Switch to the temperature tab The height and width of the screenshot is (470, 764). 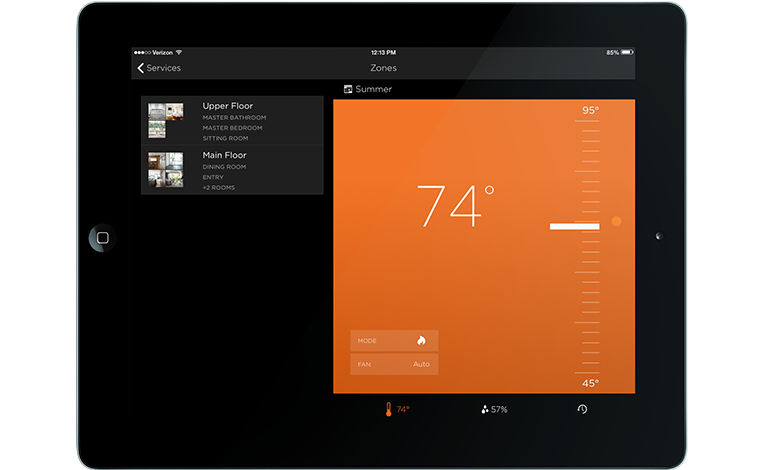click(397, 409)
